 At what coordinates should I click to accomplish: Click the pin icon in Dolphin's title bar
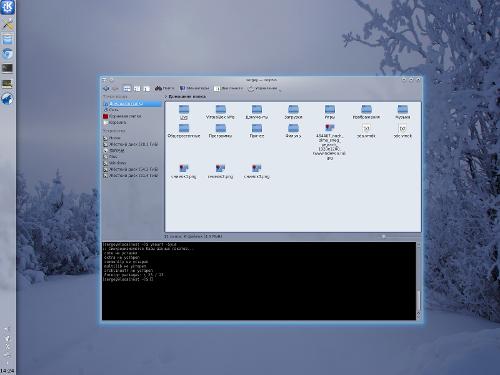[x=111, y=80]
